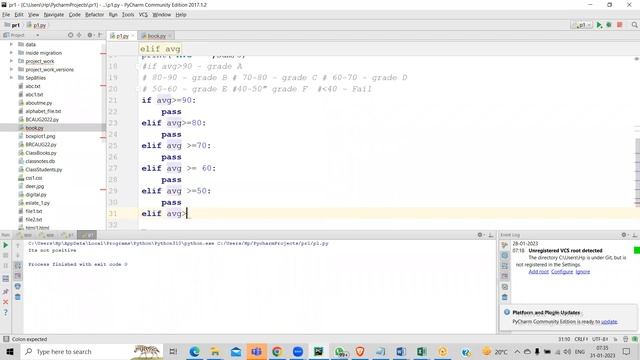Open help question mark in Run panel
This screenshot has width=640, height=360.
click(6, 313)
